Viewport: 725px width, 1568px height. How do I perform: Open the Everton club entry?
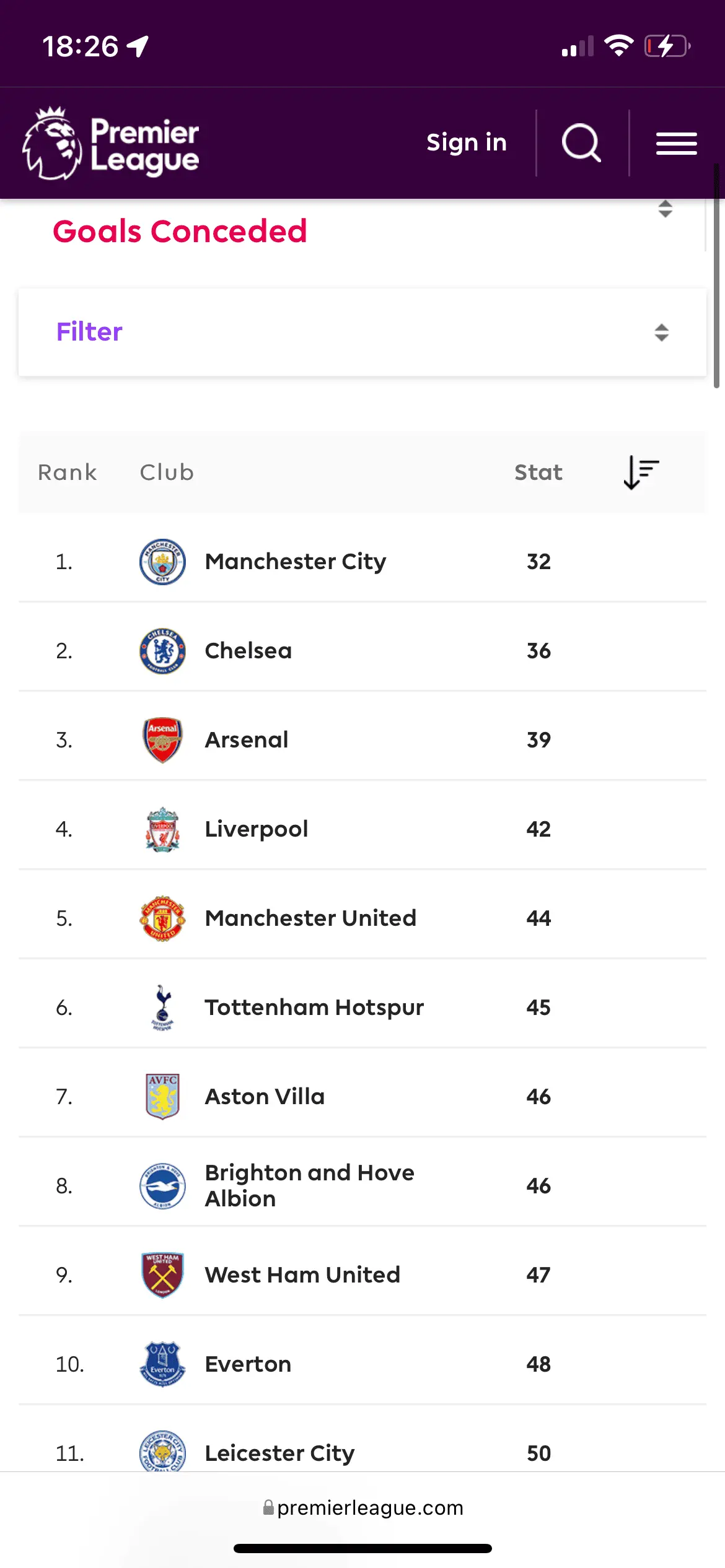tap(248, 1364)
